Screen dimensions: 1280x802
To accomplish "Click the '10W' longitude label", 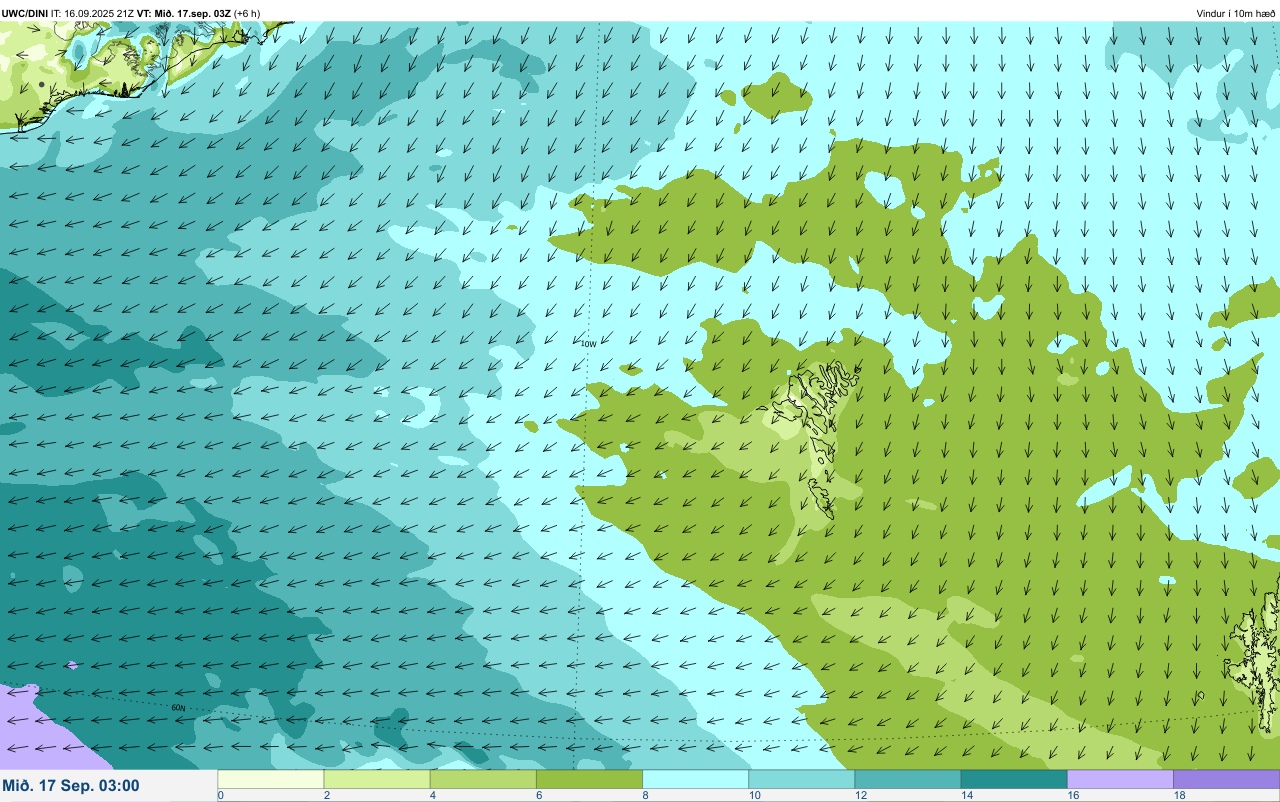I will 588,344.
